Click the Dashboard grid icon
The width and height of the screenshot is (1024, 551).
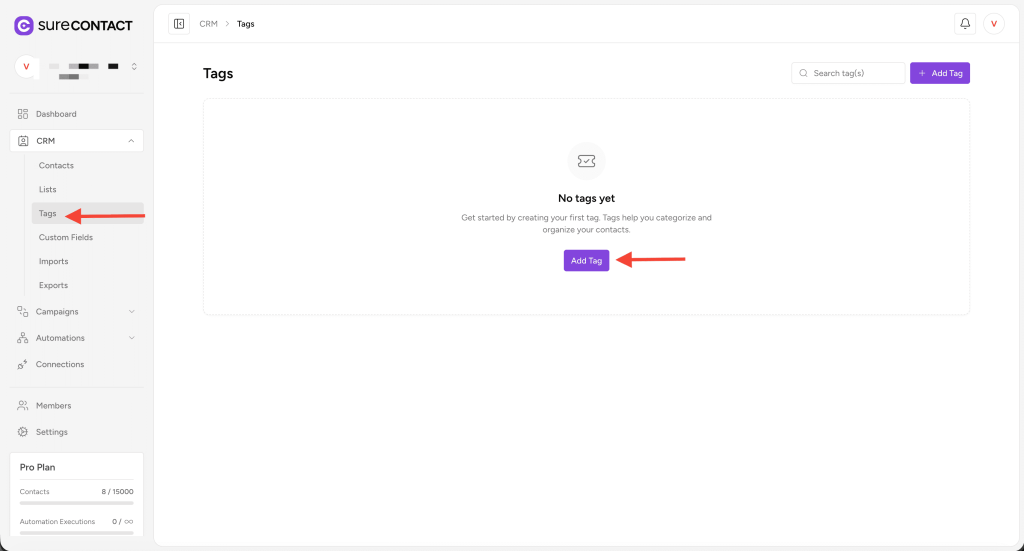[x=23, y=114]
